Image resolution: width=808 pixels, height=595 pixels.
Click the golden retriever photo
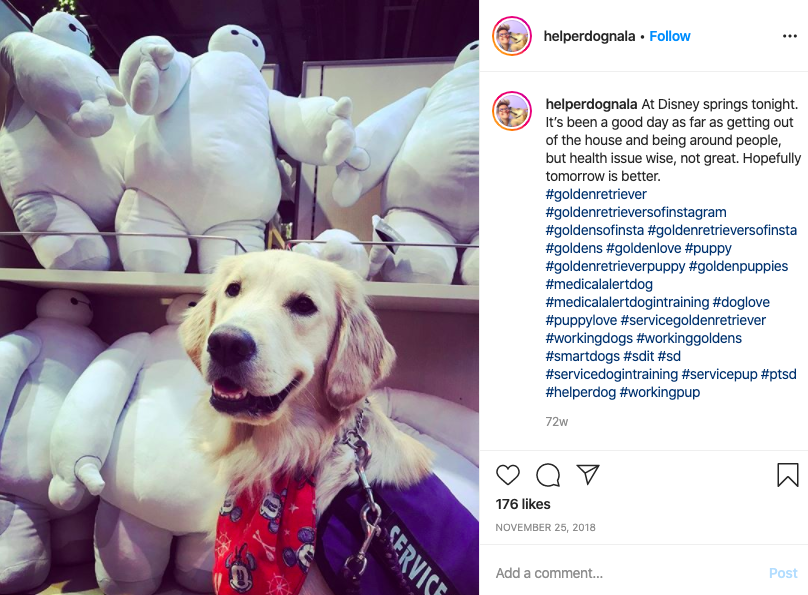tap(239, 297)
